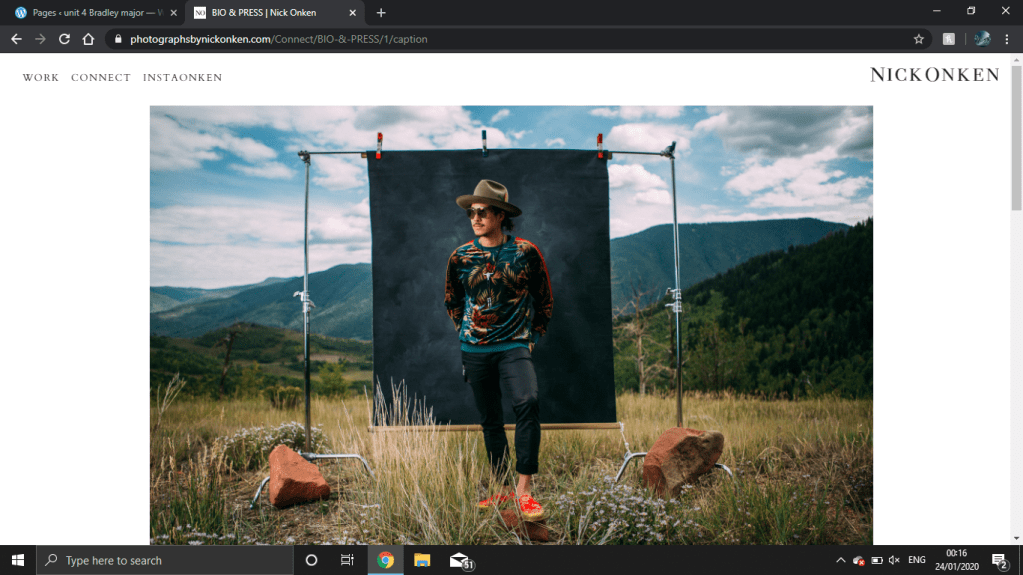This screenshot has height=575, width=1023.
Task: Click the address bar URL field
Action: (x=500, y=39)
